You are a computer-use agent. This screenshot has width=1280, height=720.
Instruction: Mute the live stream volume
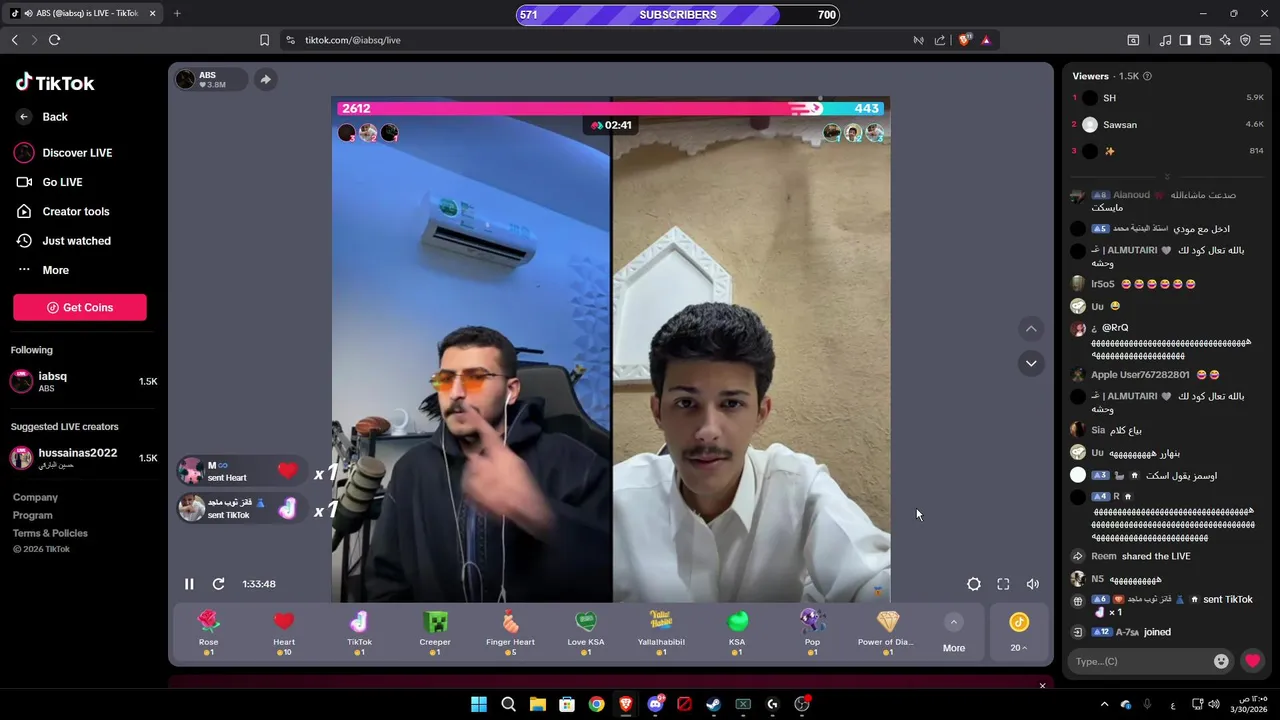click(x=1033, y=584)
